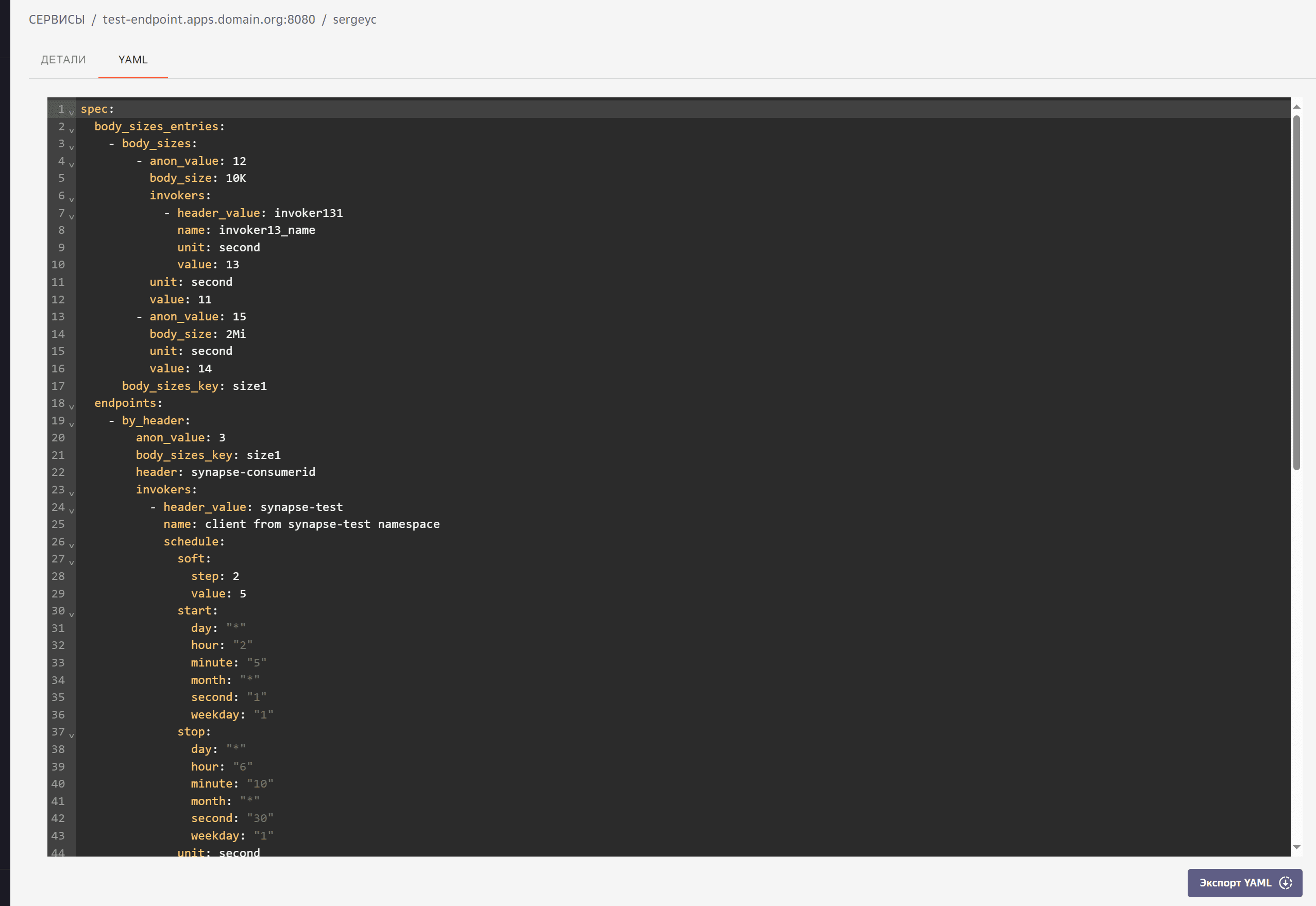The width and height of the screenshot is (1316, 906).
Task: Select the YAML tab
Action: (x=133, y=60)
